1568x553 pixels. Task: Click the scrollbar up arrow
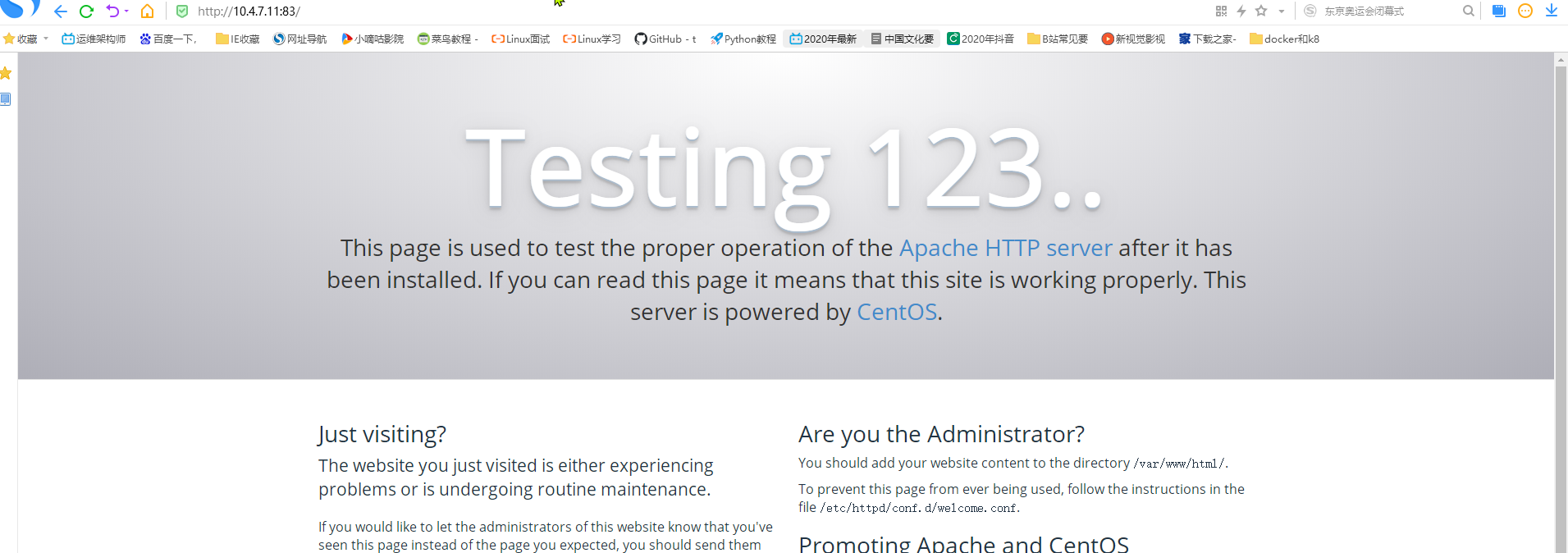click(1561, 60)
